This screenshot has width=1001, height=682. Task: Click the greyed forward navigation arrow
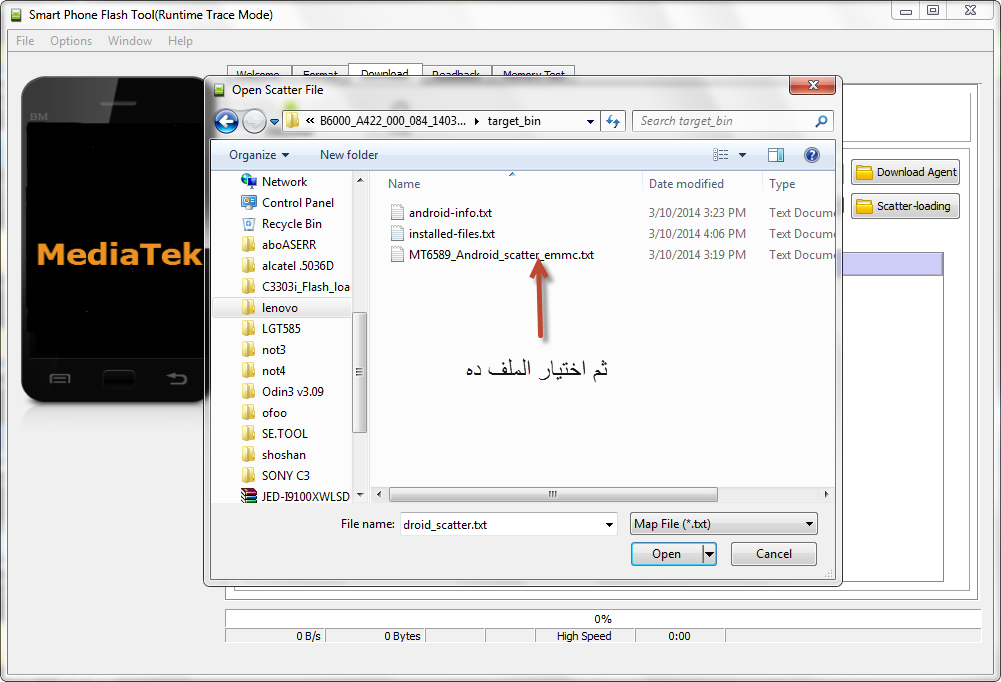point(254,121)
